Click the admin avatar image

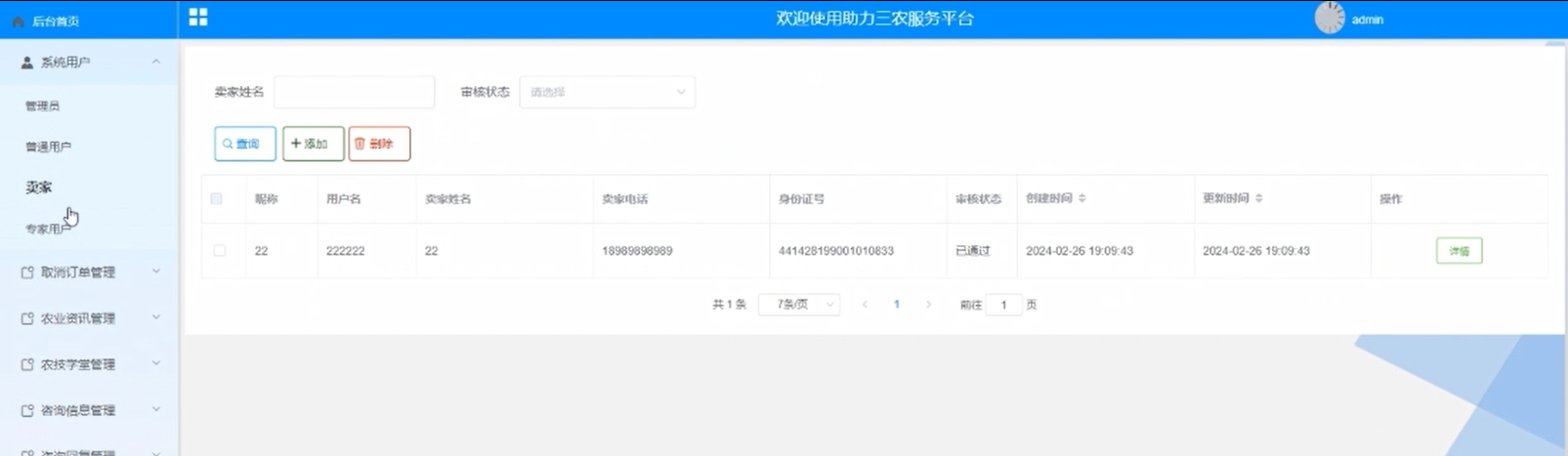(1330, 19)
